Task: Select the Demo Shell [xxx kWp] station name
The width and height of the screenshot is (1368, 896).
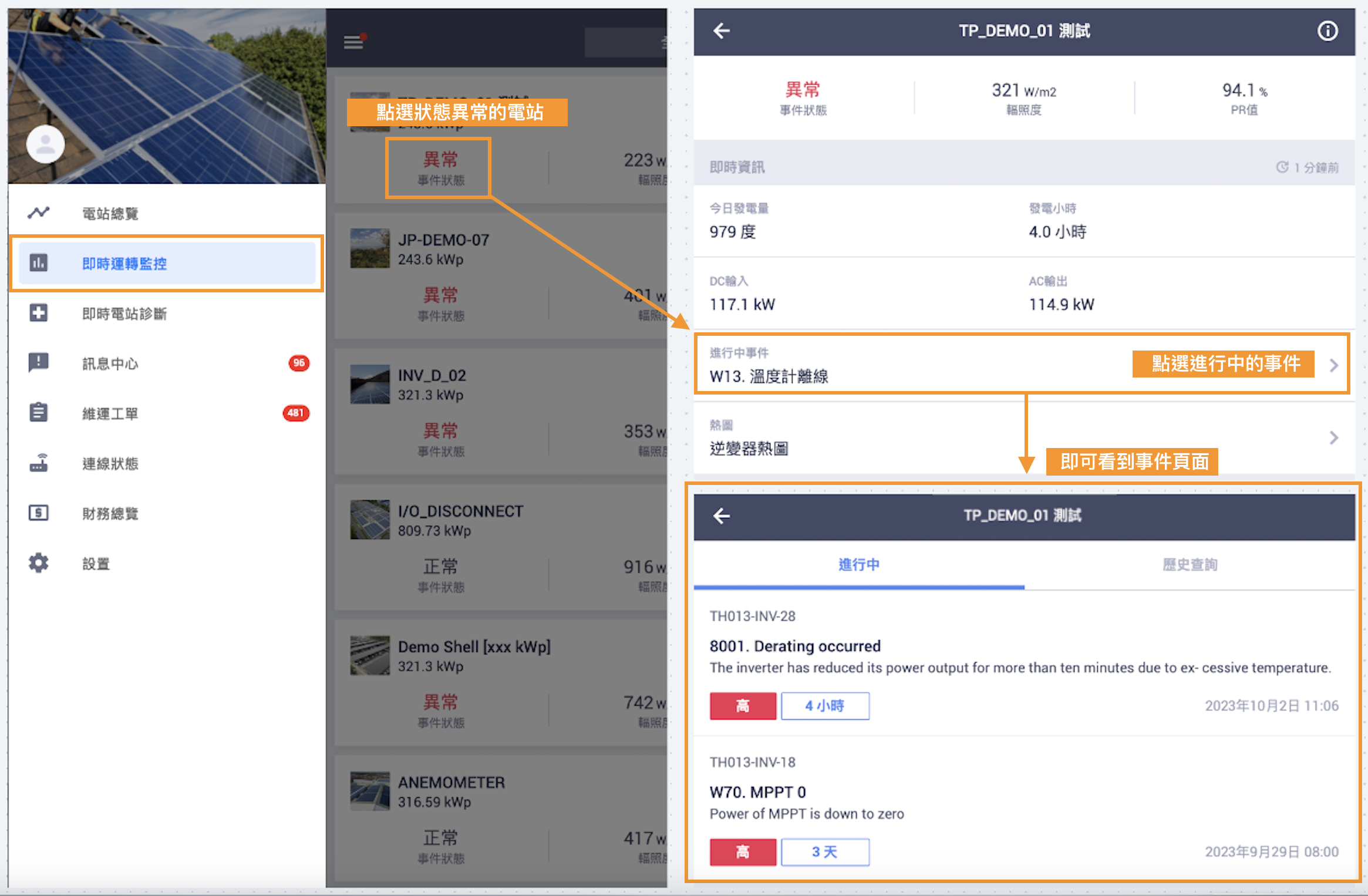Action: click(474, 646)
